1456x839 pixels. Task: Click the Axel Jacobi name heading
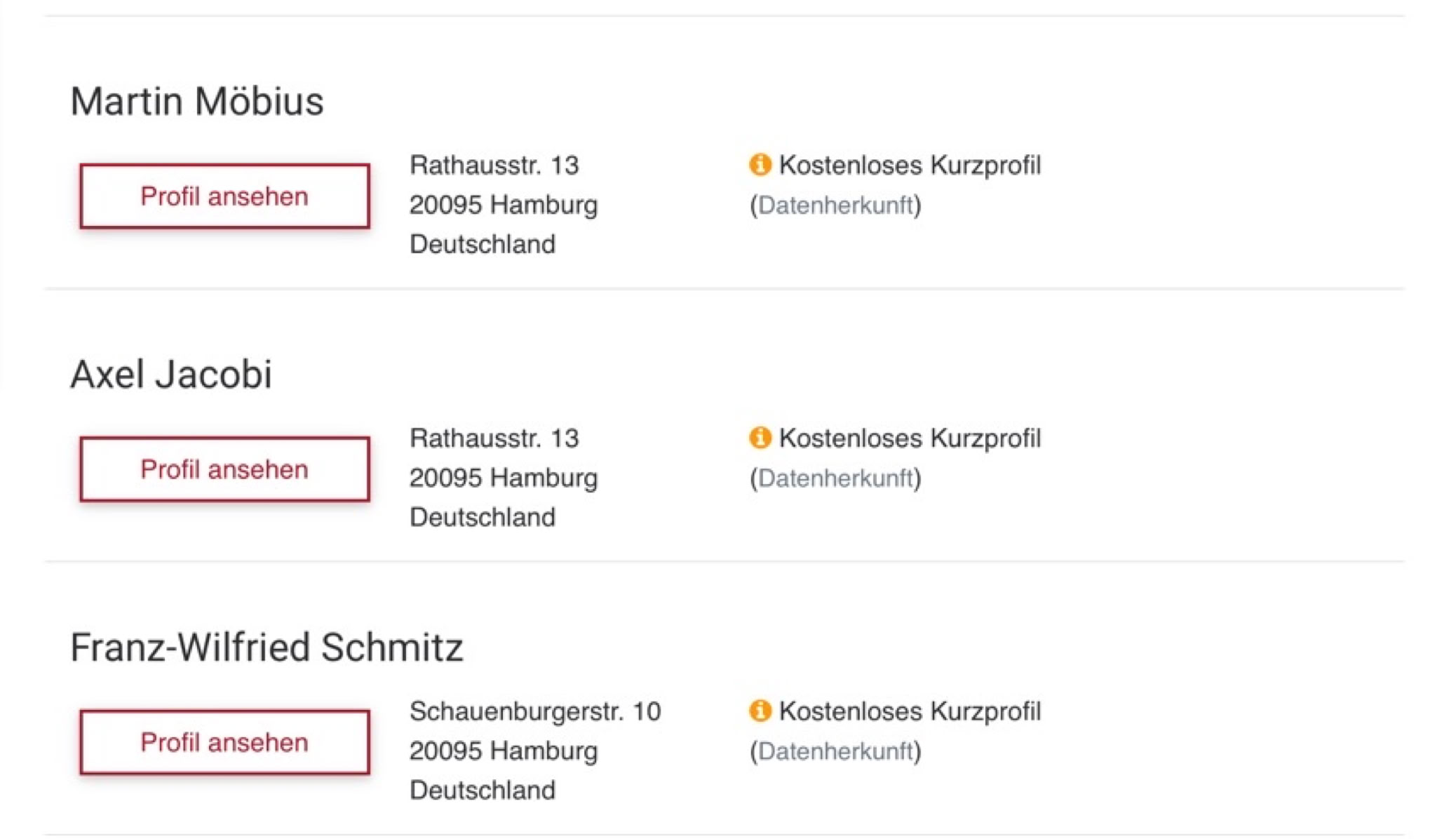tap(171, 374)
